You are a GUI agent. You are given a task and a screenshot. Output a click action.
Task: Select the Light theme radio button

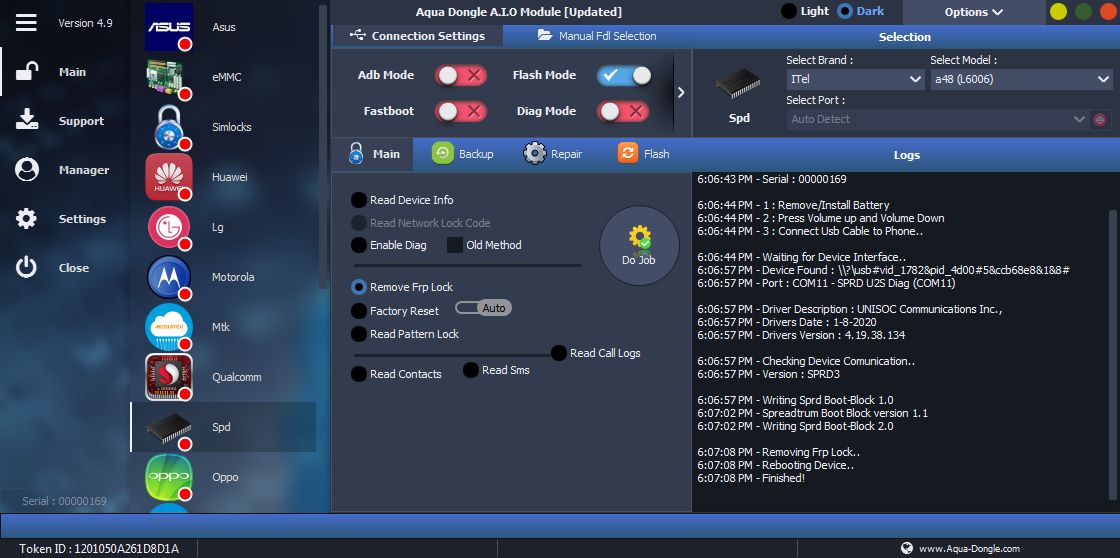[789, 11]
